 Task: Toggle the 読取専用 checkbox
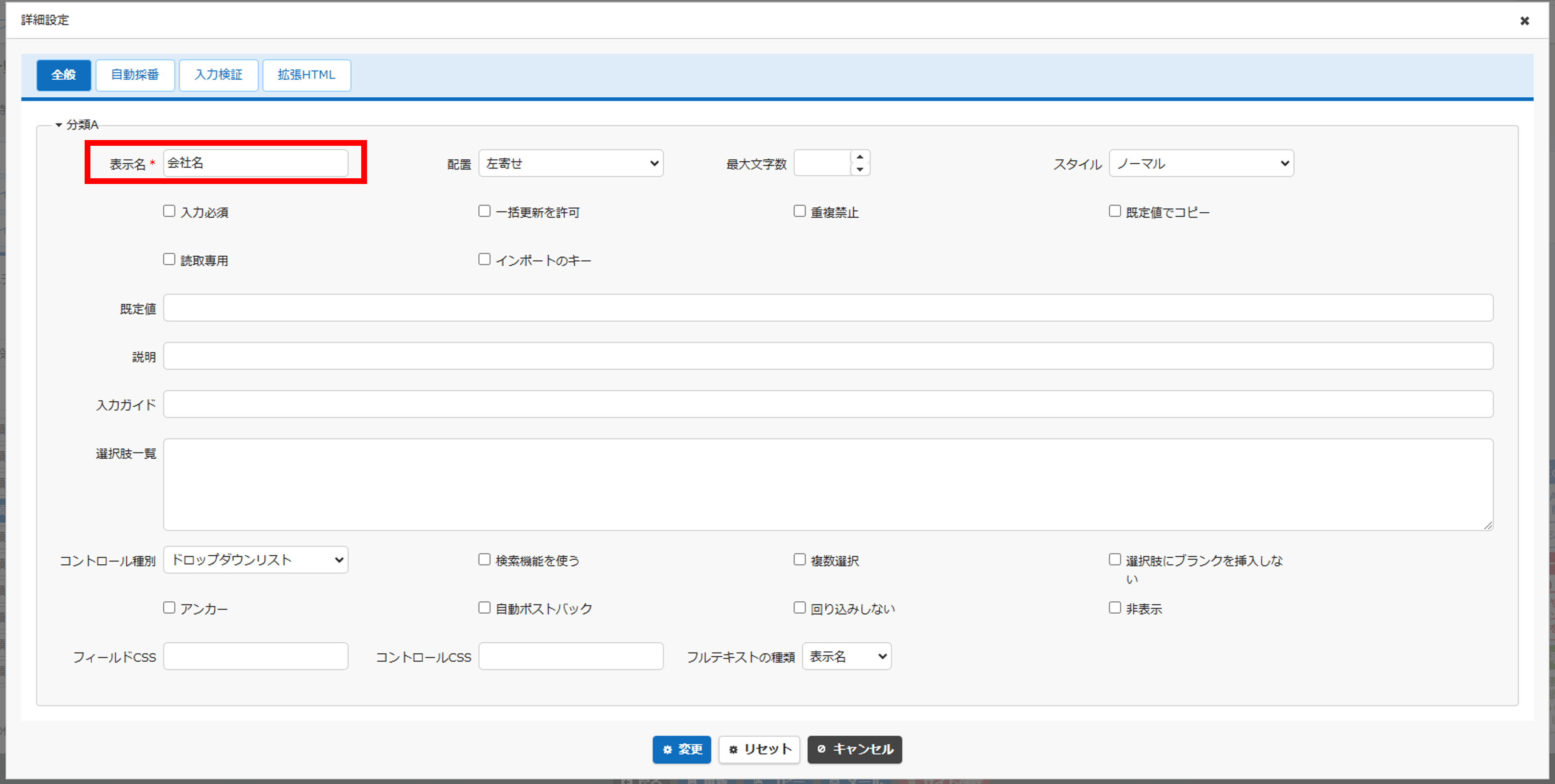click(x=169, y=259)
